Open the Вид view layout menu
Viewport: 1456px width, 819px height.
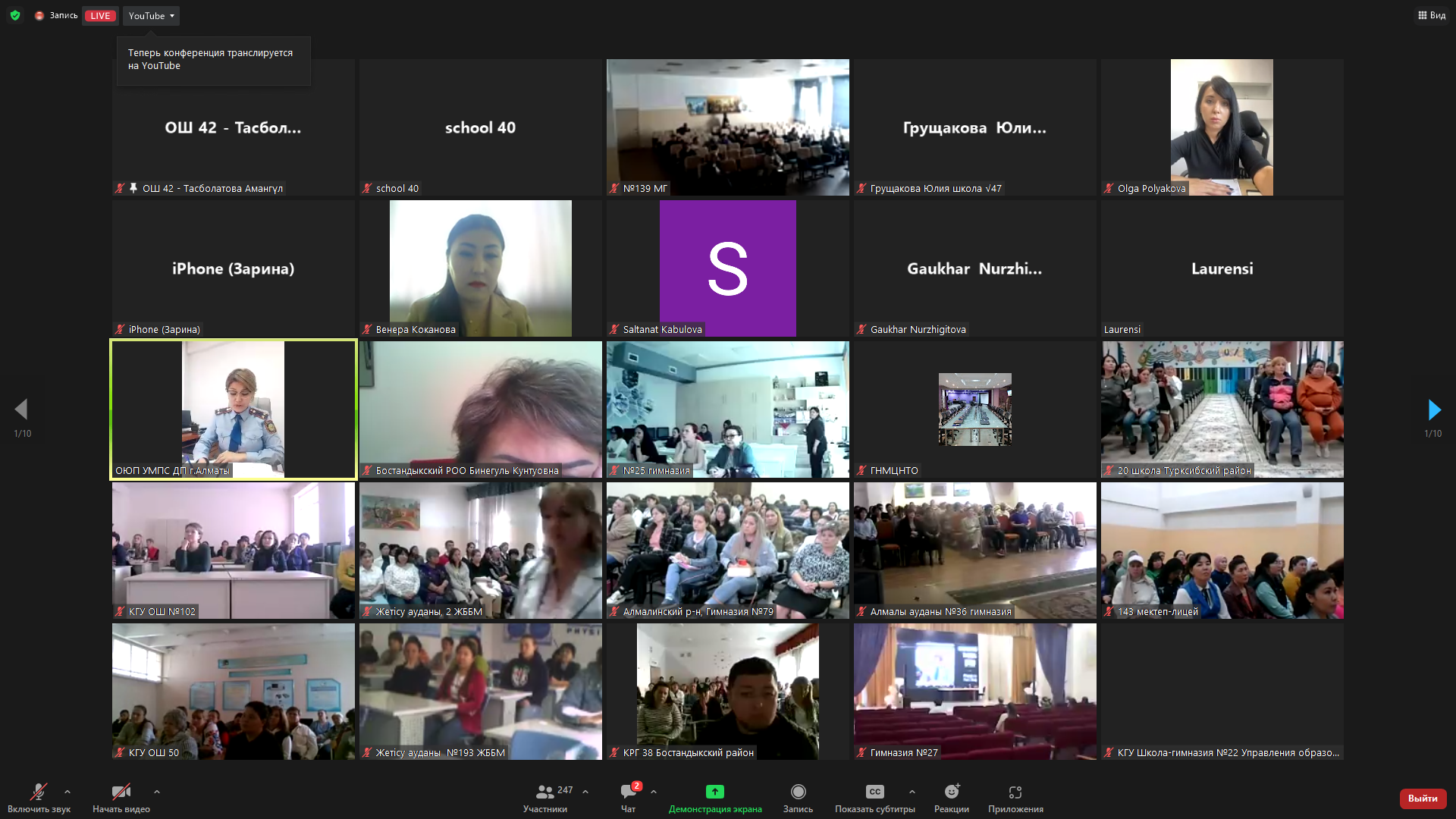click(1432, 15)
